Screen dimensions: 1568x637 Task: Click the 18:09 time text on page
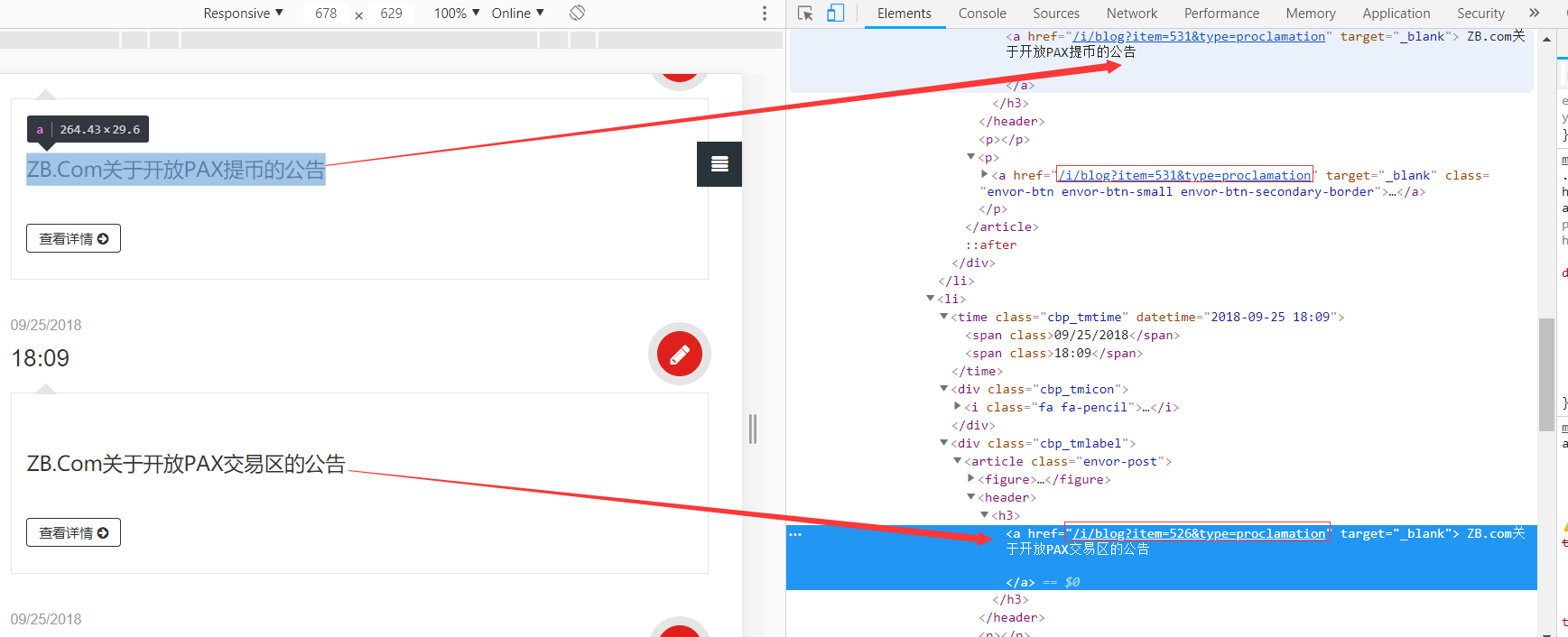(40, 358)
